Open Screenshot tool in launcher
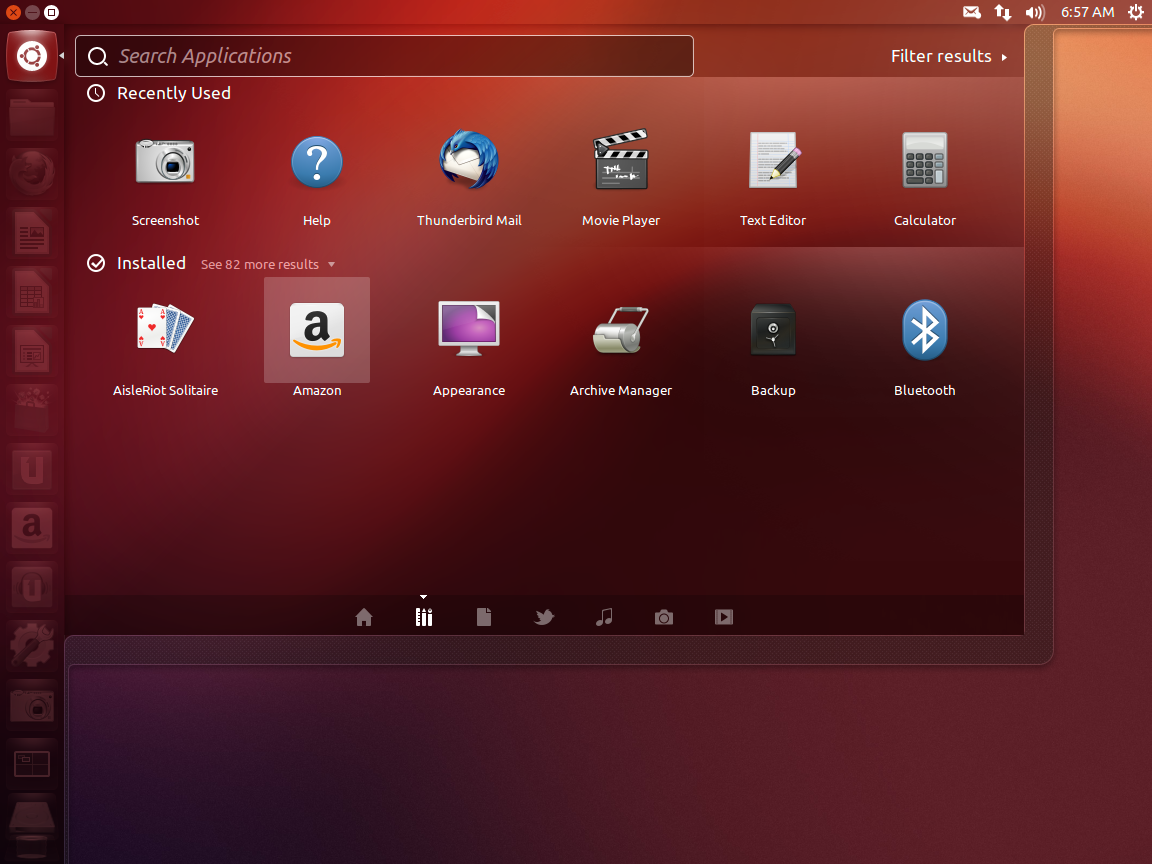The image size is (1152, 864). (32, 705)
